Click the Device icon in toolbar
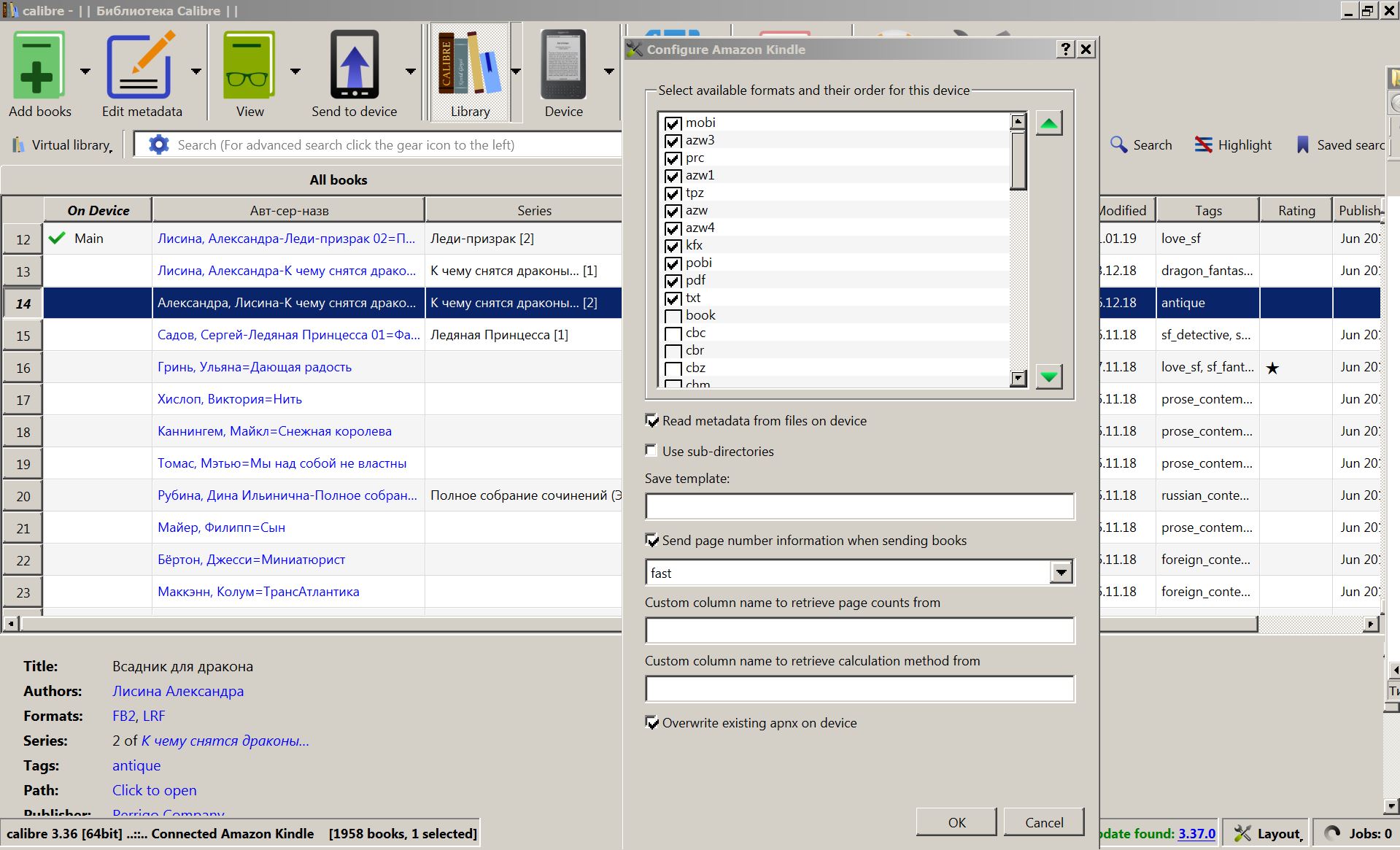The image size is (1400, 850). [563, 66]
